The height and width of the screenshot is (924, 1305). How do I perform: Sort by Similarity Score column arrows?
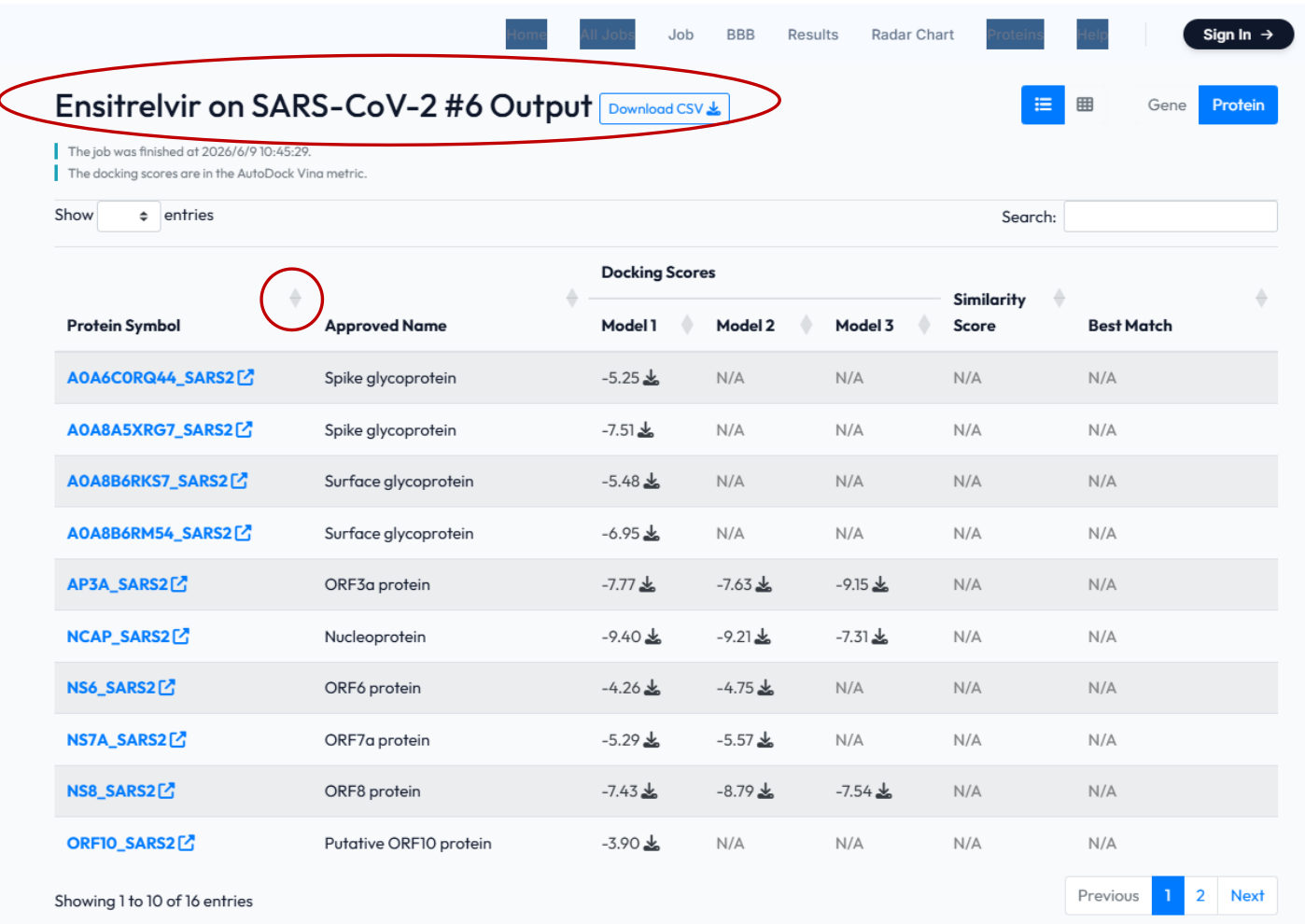[1059, 298]
